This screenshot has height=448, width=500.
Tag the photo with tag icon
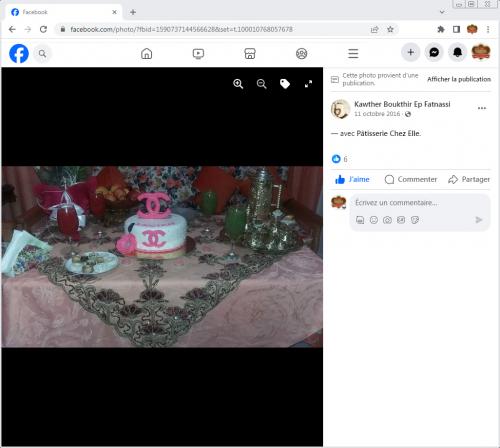pos(285,84)
